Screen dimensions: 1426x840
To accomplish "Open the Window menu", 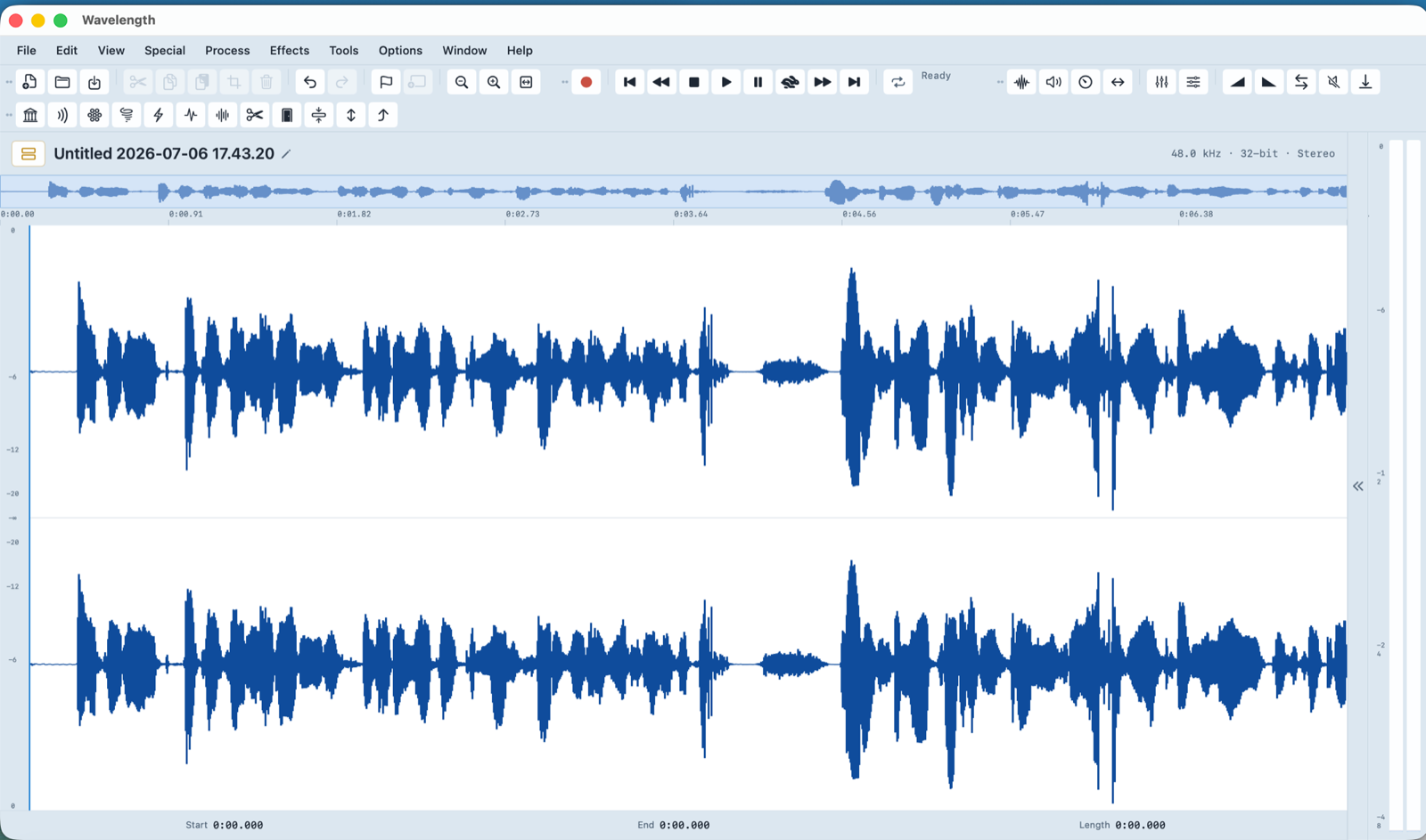I will (x=464, y=51).
